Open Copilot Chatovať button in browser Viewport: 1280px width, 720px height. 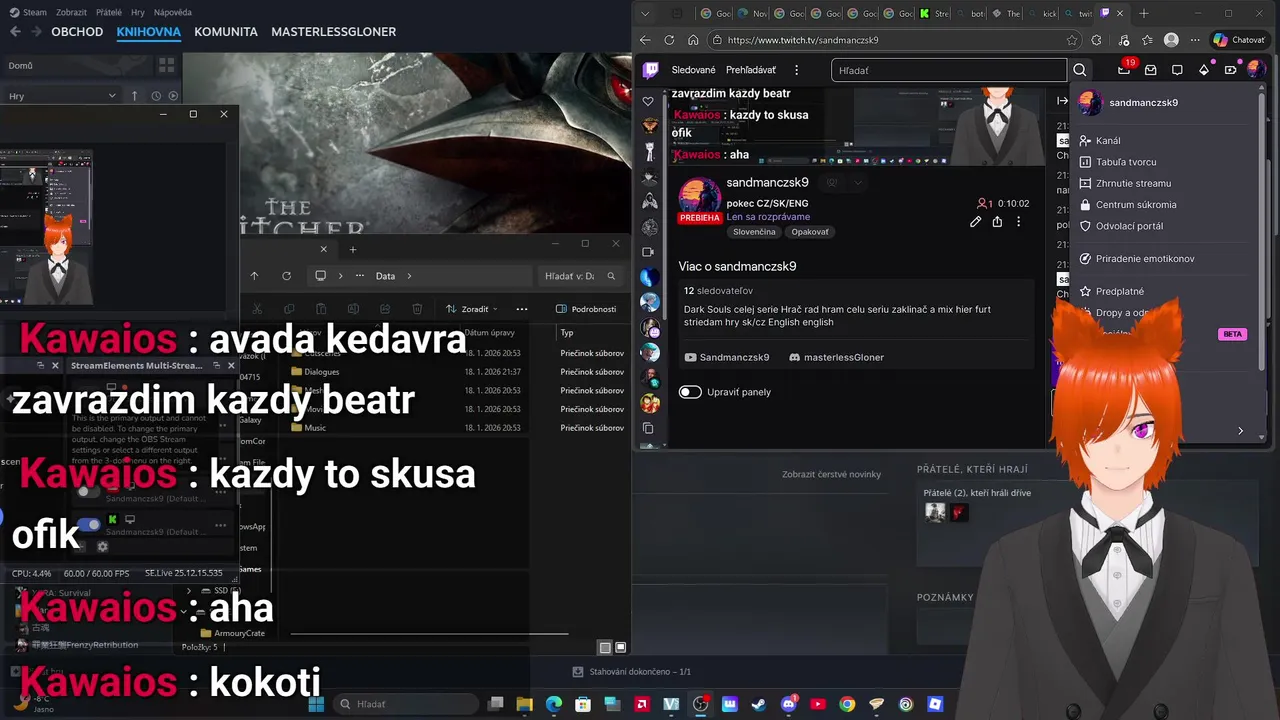coord(1239,40)
